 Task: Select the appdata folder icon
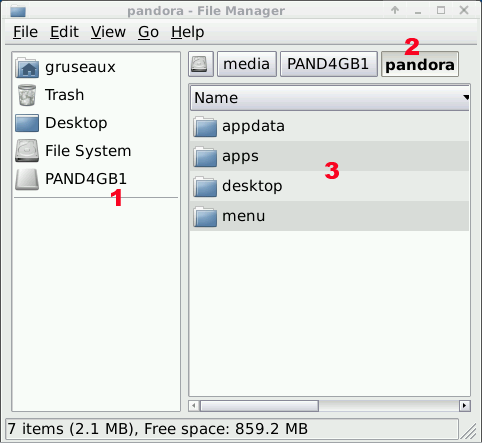(205, 127)
